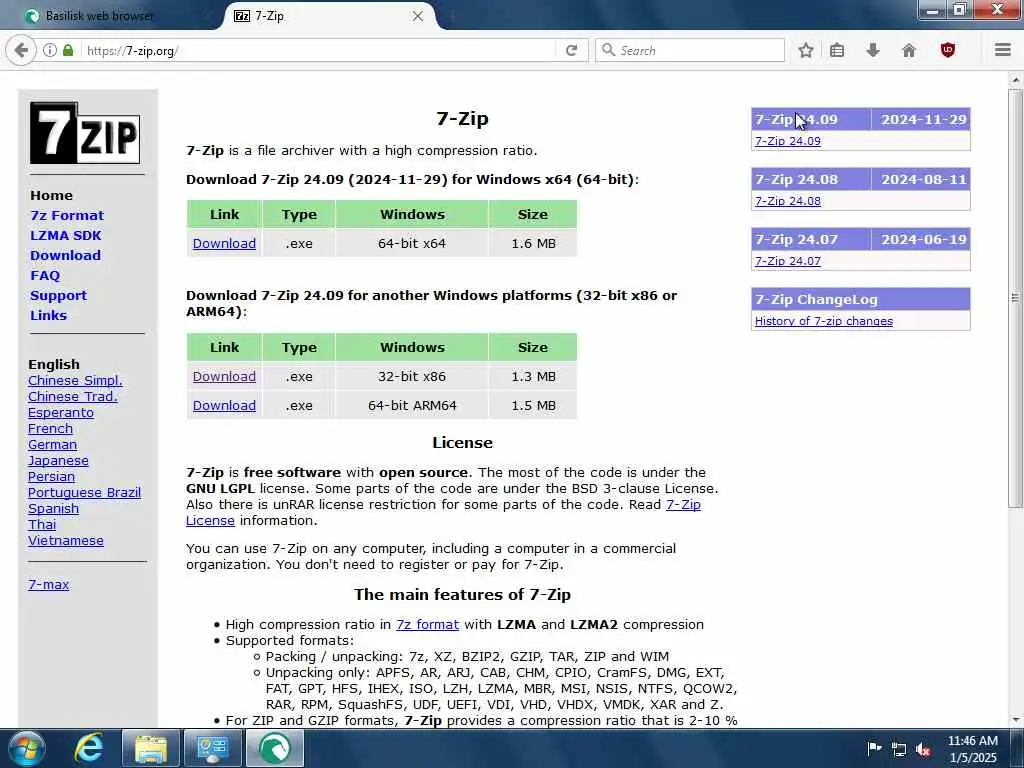Viewport: 1024px width, 768px height.
Task: Open Download page from sidebar
Action: click(x=65, y=255)
